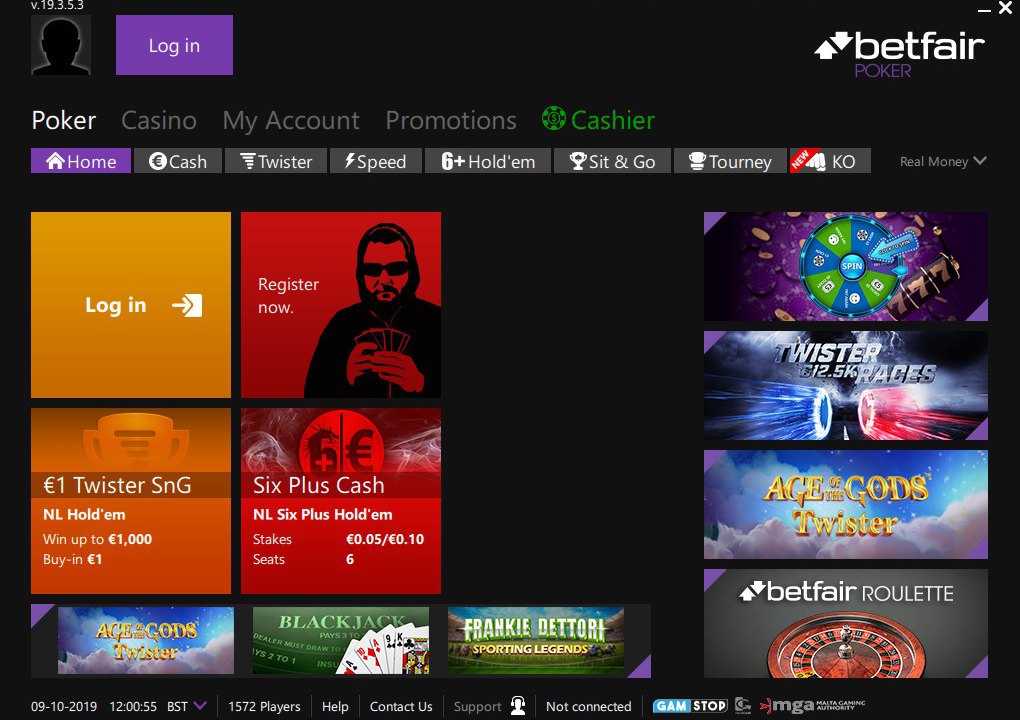
Task: Open the Poker main tab
Action: (x=64, y=120)
